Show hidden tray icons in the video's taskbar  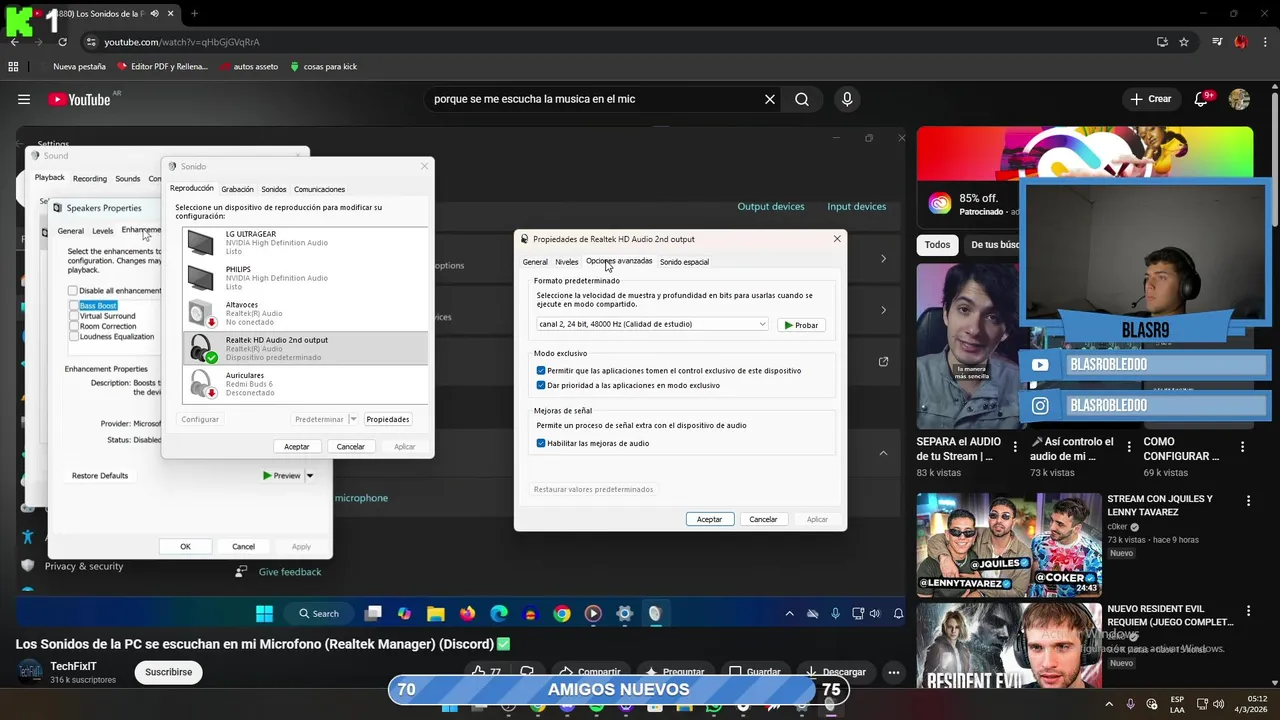coord(789,614)
